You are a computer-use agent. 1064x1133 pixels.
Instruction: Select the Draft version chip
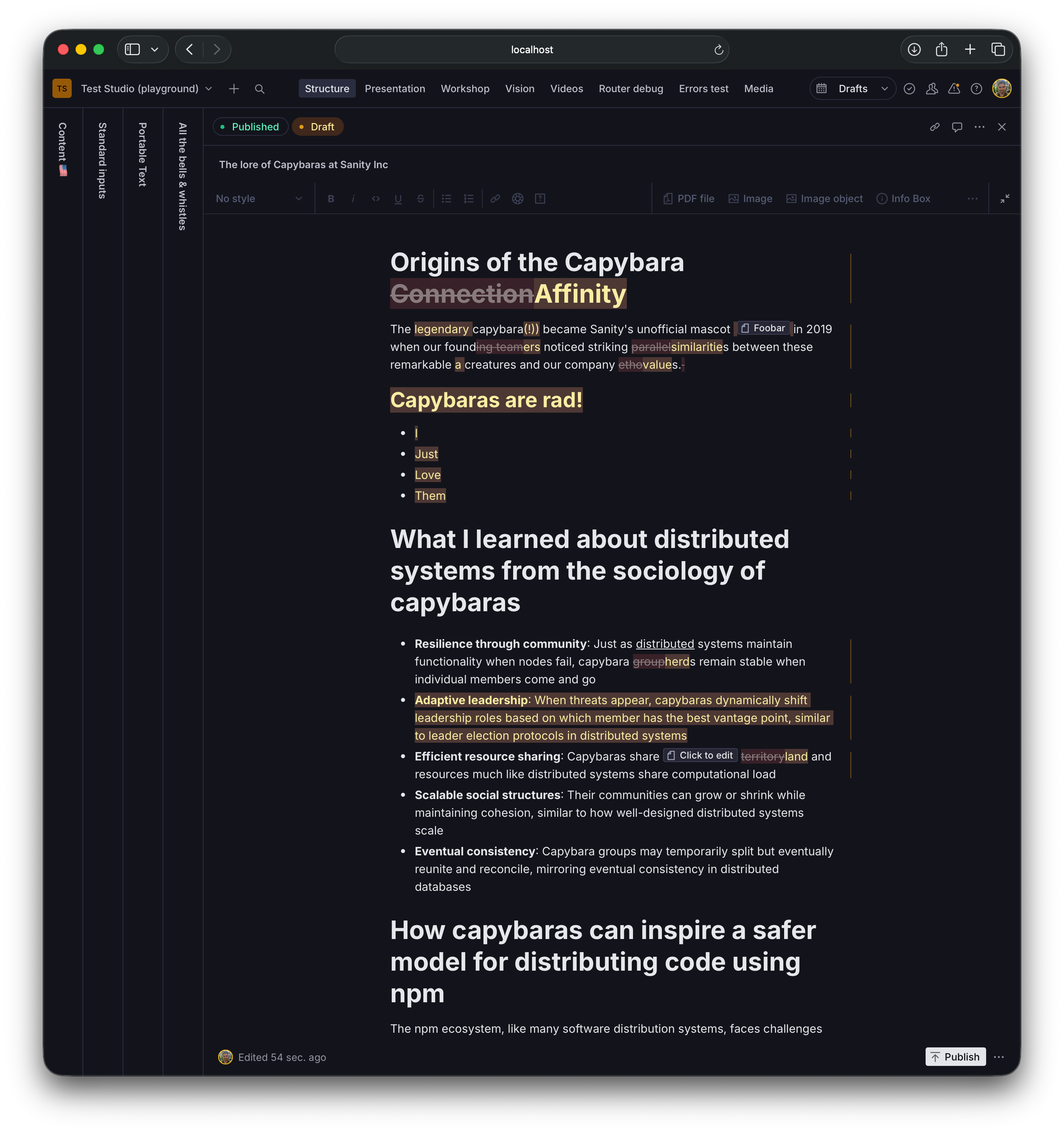click(317, 126)
